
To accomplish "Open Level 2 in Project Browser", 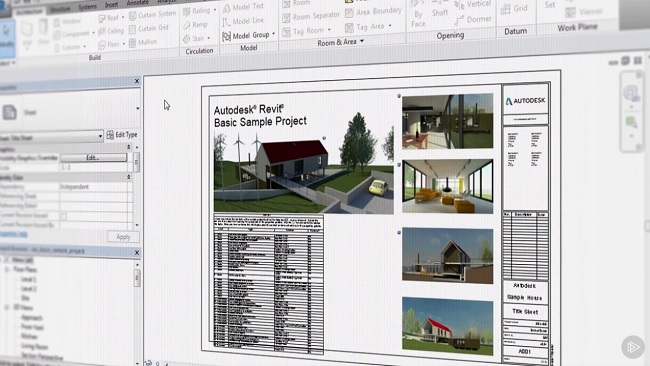I will pos(29,289).
